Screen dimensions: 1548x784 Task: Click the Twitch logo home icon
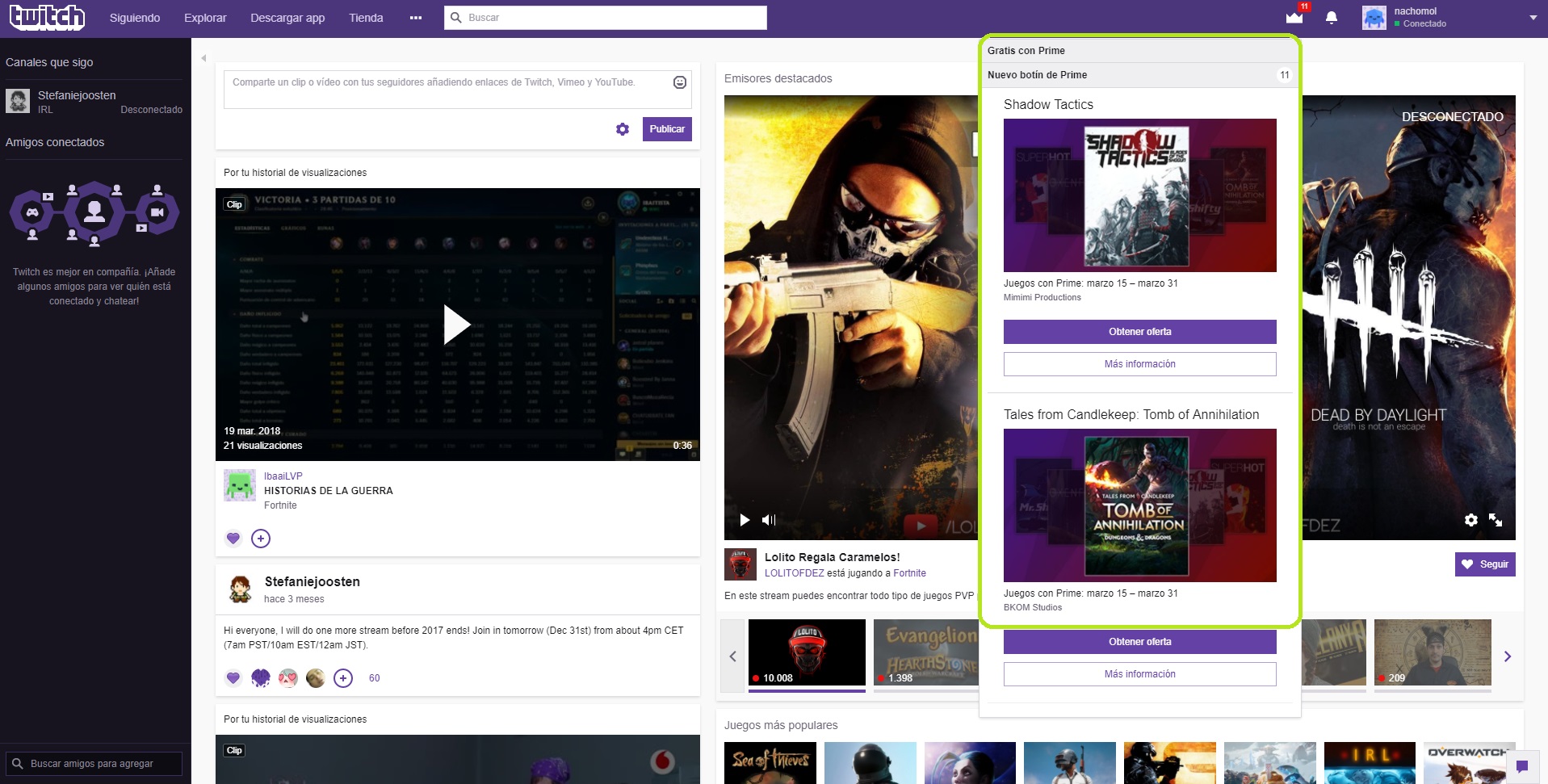(47, 17)
